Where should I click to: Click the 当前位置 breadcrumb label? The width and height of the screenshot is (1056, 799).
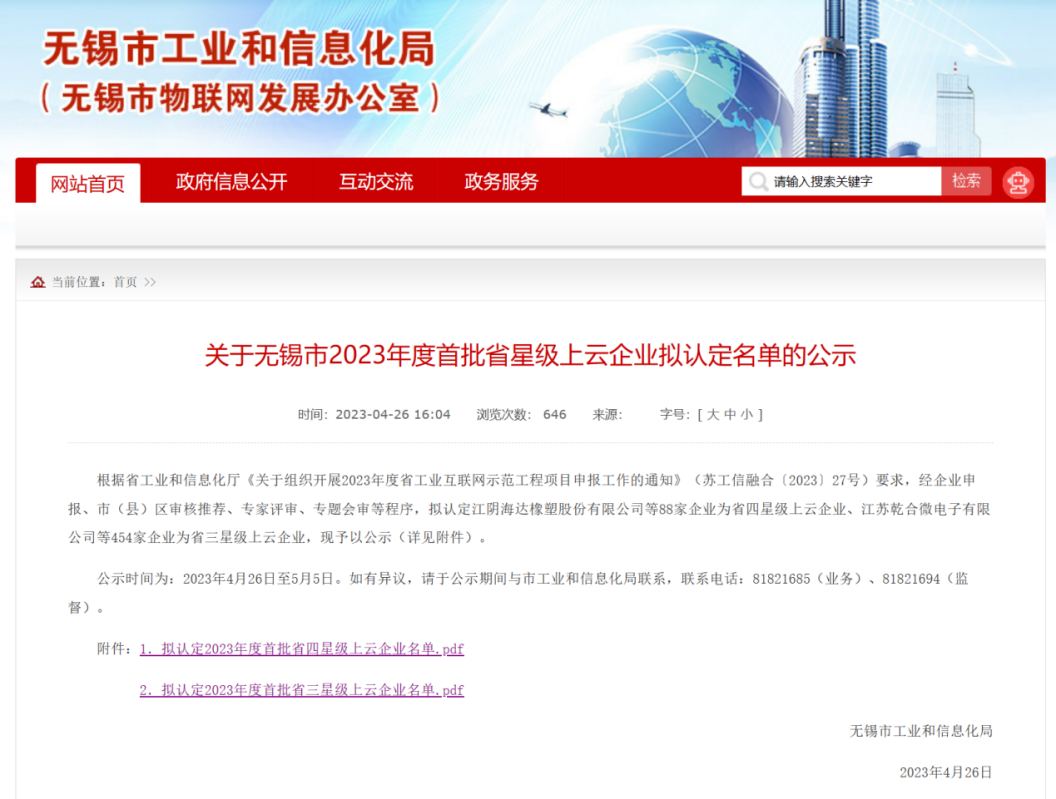point(78,282)
